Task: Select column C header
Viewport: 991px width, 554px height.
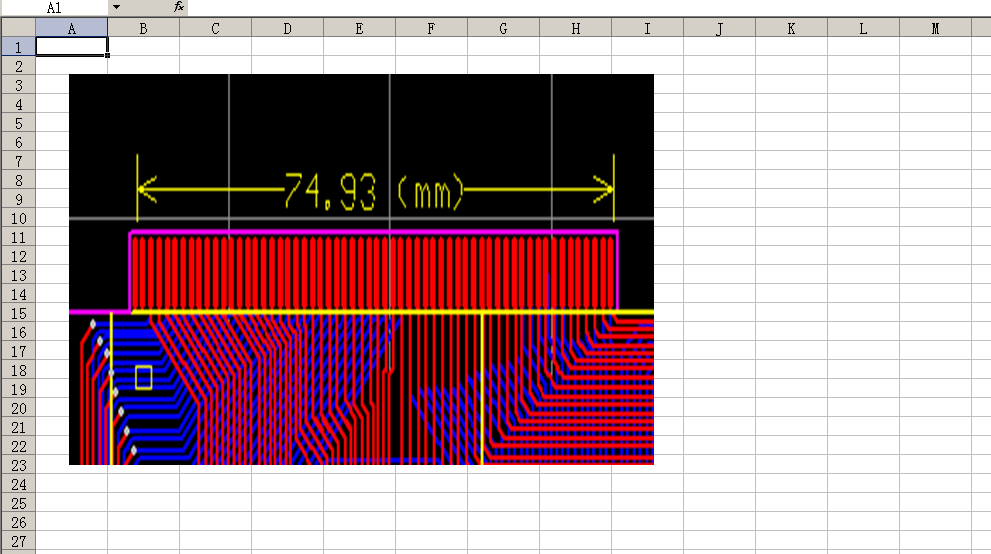Action: (x=216, y=28)
